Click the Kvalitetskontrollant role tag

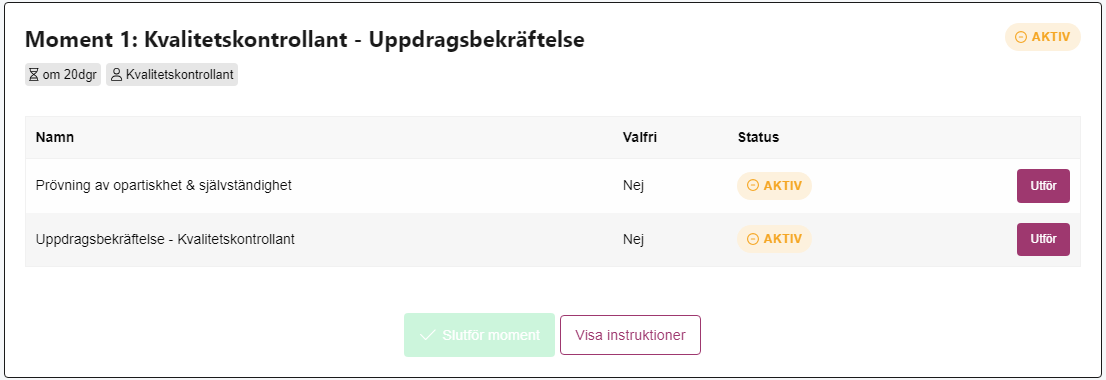[x=172, y=75]
